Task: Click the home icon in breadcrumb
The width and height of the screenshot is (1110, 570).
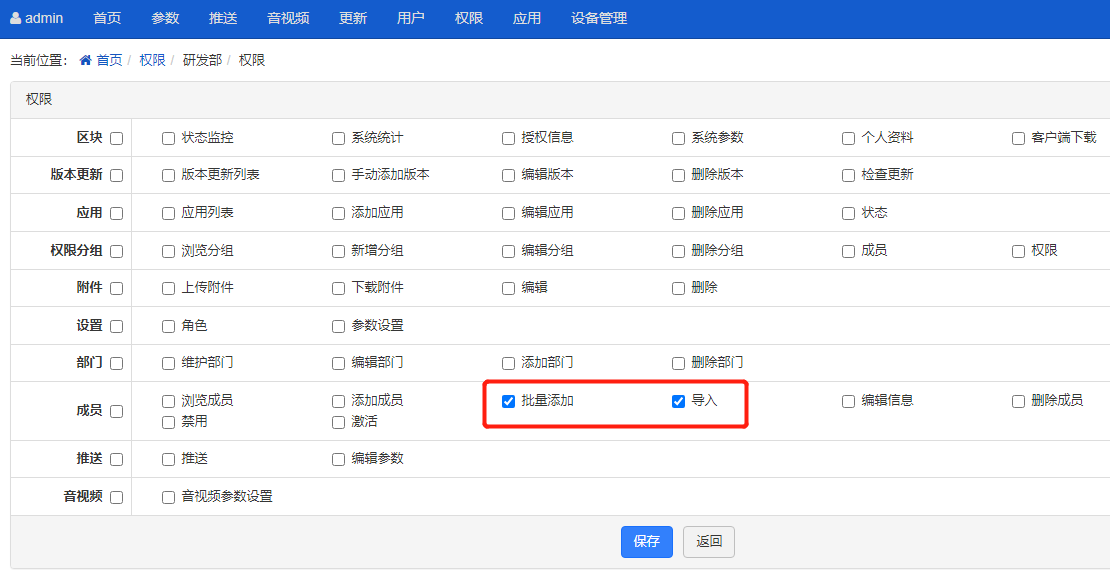Action: [x=86, y=60]
